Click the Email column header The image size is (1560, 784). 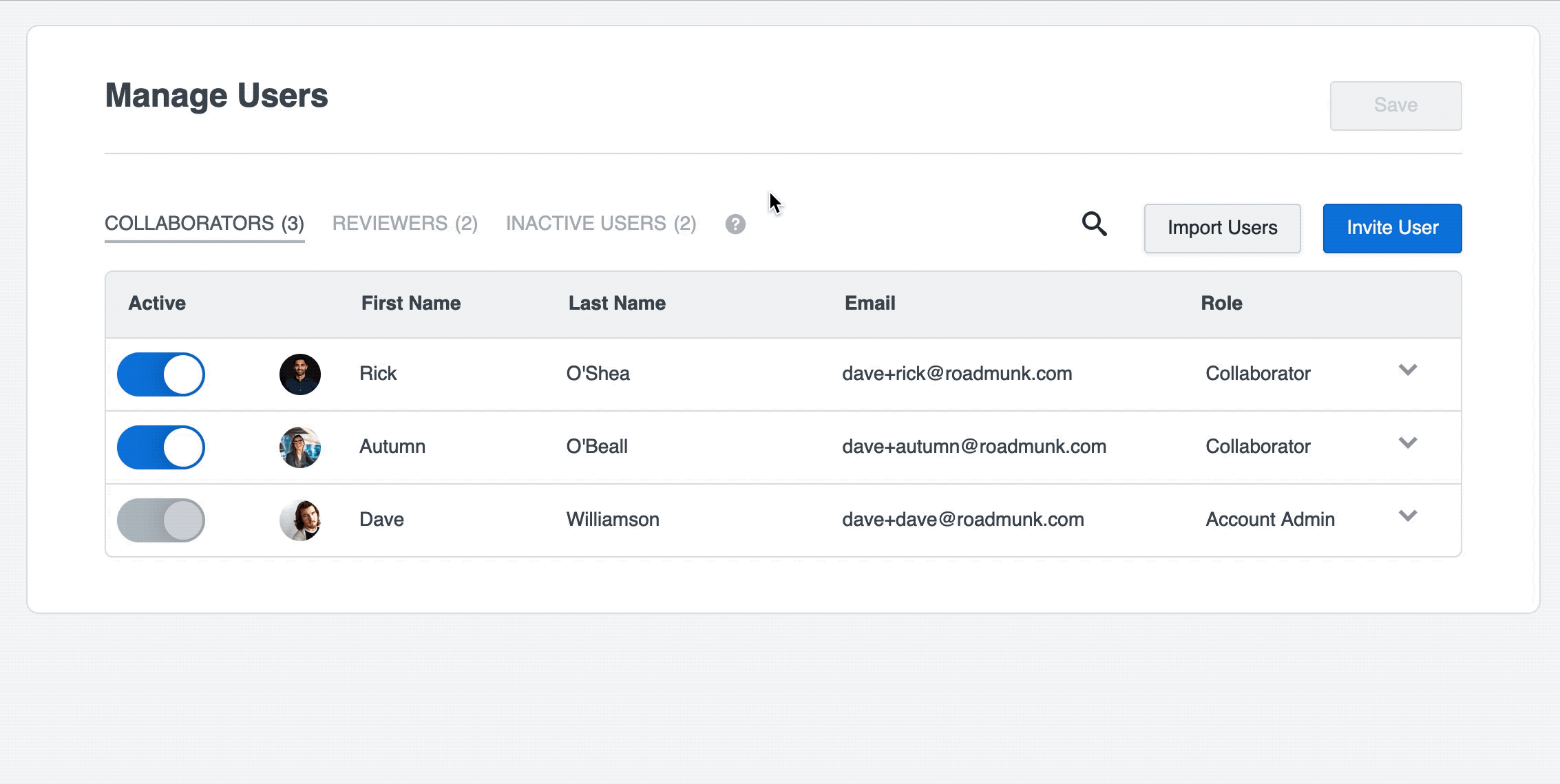click(869, 303)
